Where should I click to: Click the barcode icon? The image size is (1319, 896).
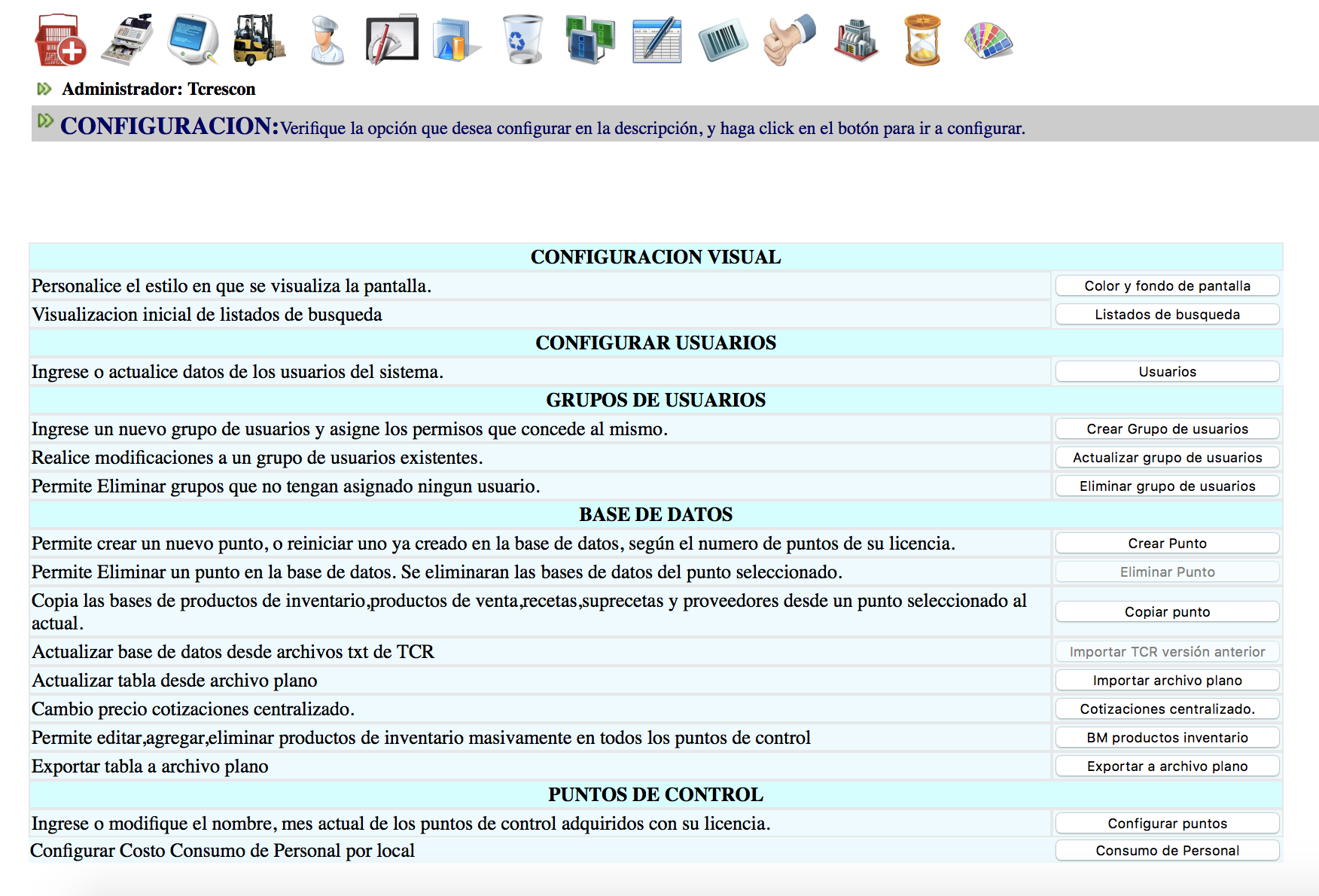point(723,40)
